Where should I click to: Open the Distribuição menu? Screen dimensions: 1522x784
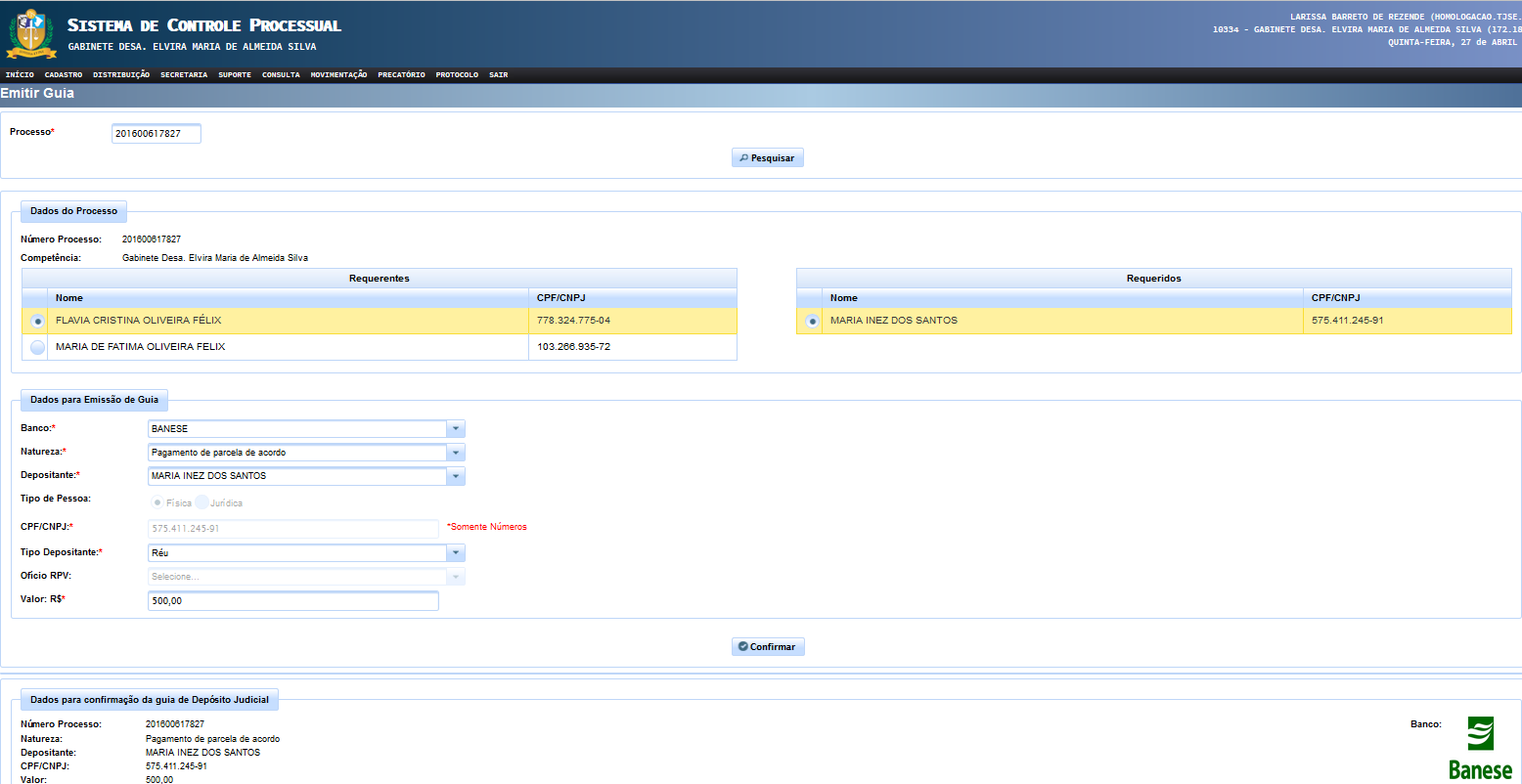(121, 75)
